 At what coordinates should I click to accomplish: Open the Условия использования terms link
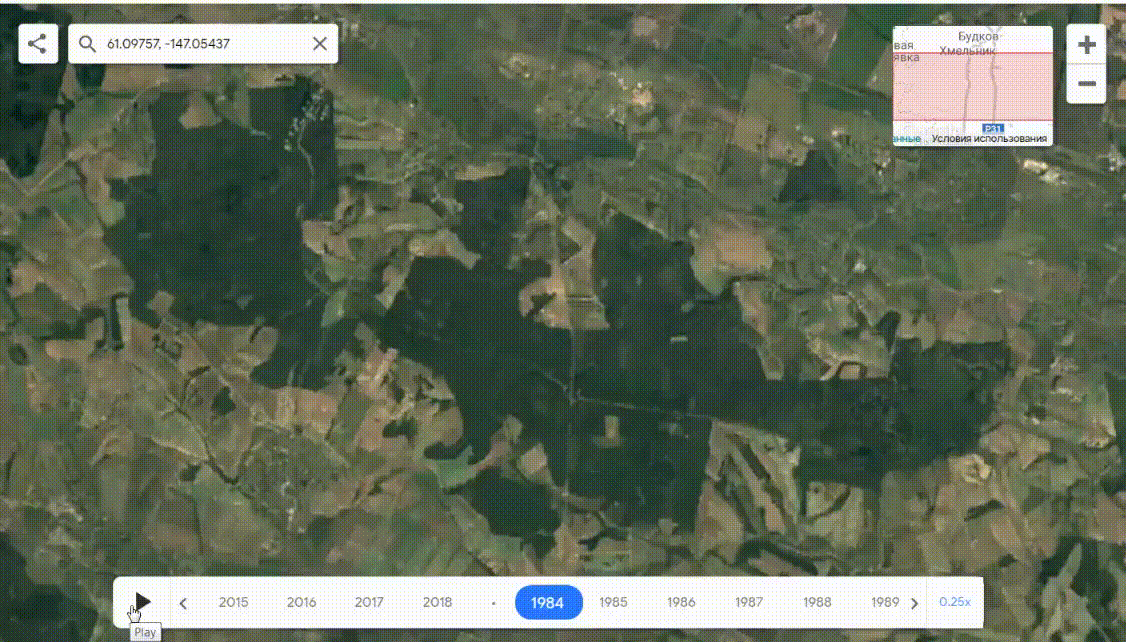pos(989,139)
